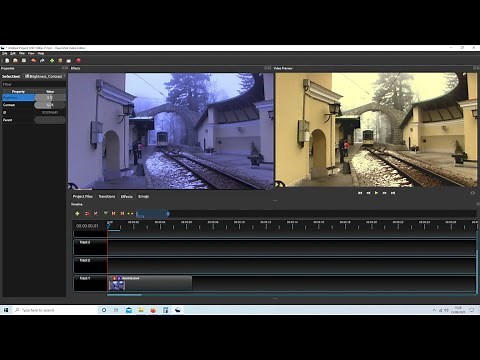The width and height of the screenshot is (480, 360).
Task: Click the Parent property value field
Action: pyautogui.click(x=50, y=120)
